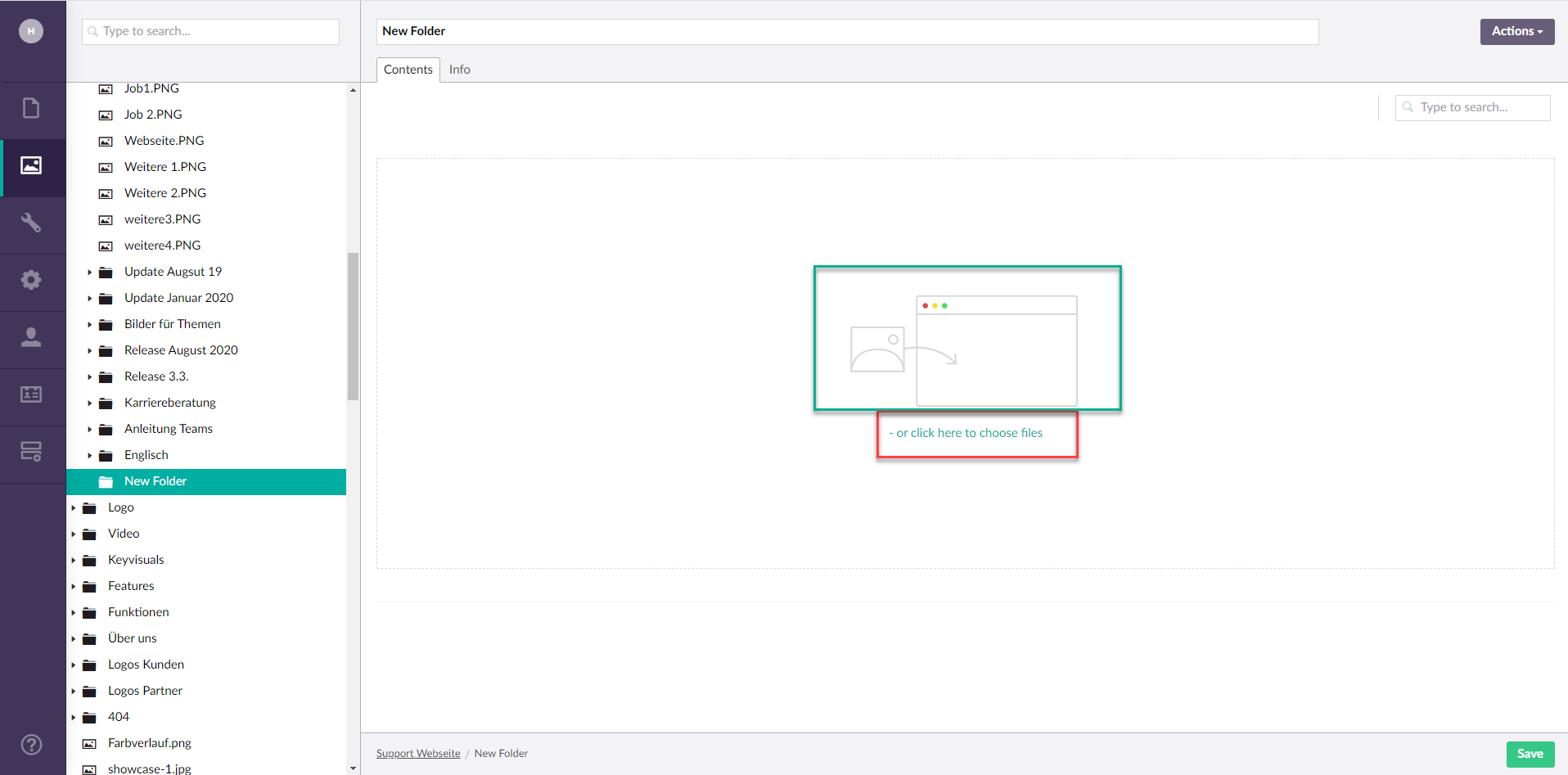Select Weitere 2.PNG in the tree
The height and width of the screenshot is (775, 1568).
165,193
